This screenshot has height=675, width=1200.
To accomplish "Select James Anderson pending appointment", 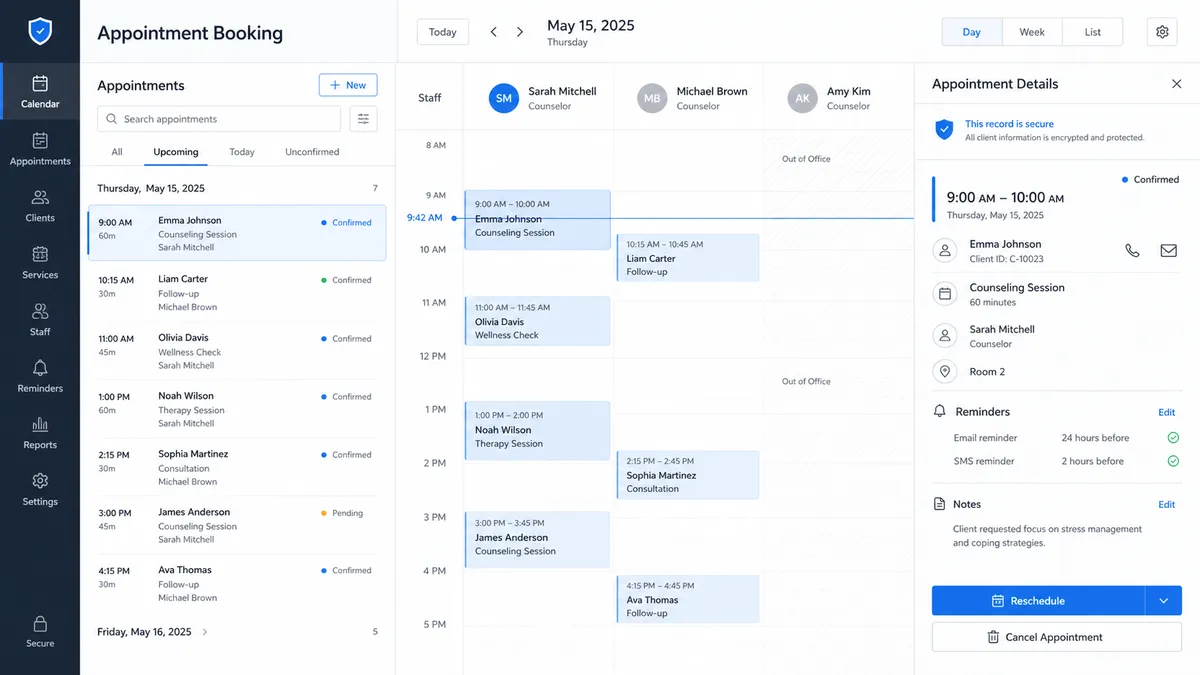I will [x=237, y=525].
